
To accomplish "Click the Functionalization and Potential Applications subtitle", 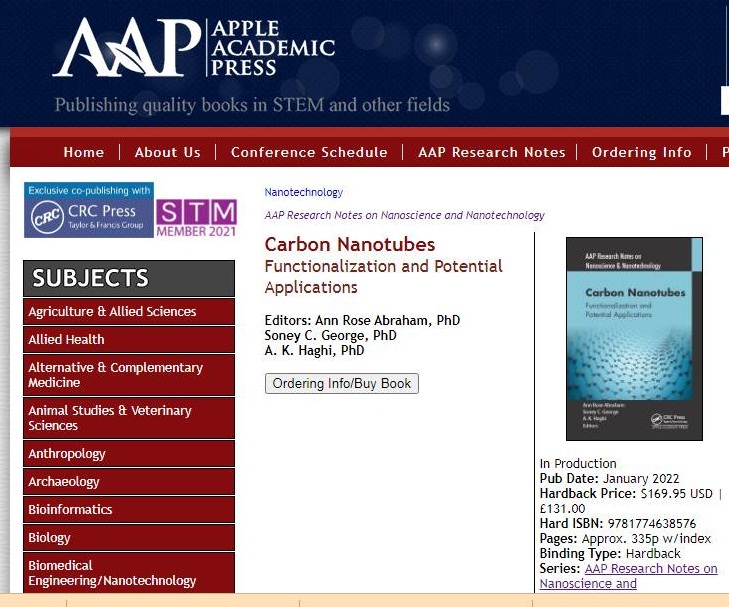I will pyautogui.click(x=384, y=277).
